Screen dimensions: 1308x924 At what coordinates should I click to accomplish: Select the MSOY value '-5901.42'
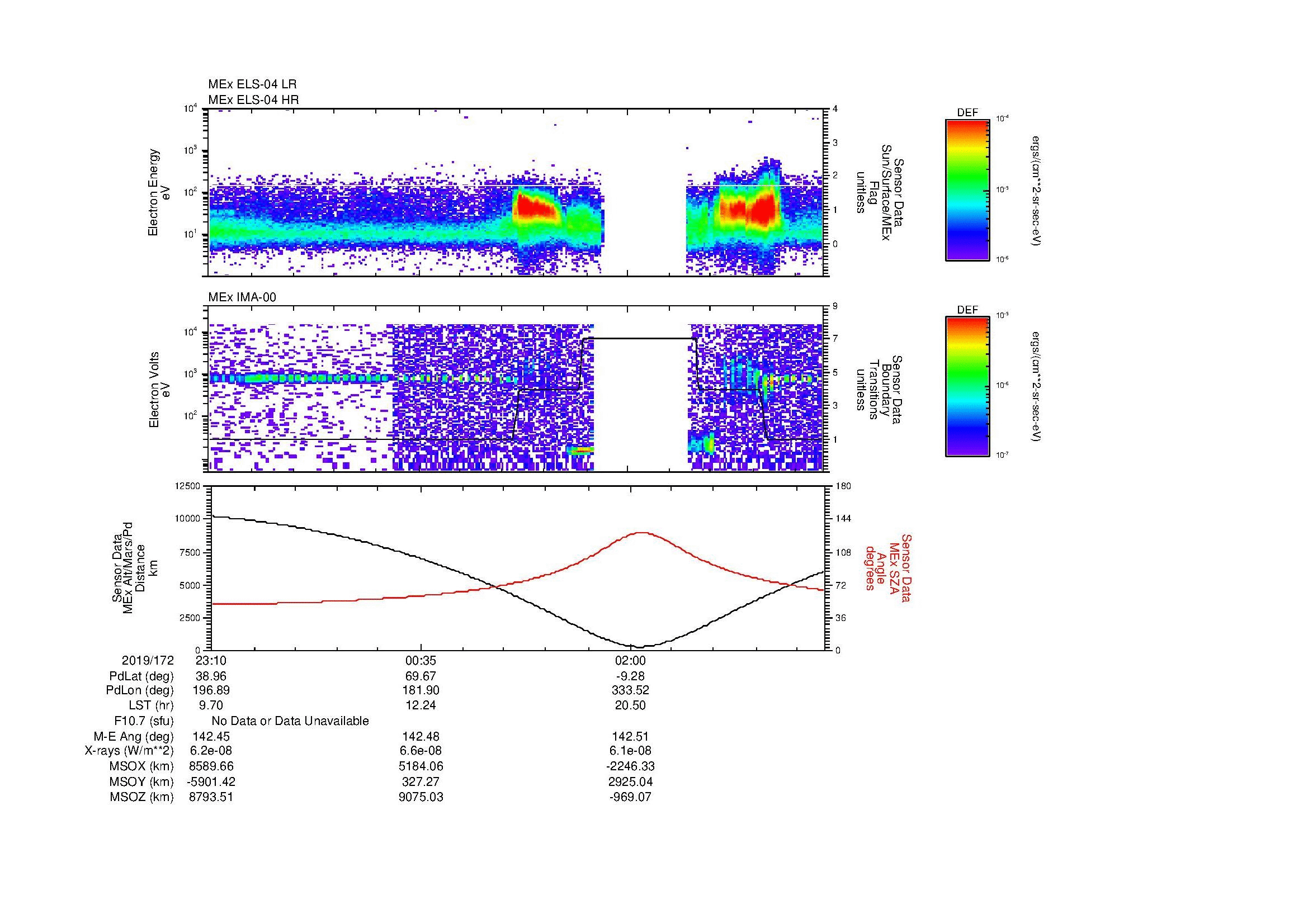(211, 781)
